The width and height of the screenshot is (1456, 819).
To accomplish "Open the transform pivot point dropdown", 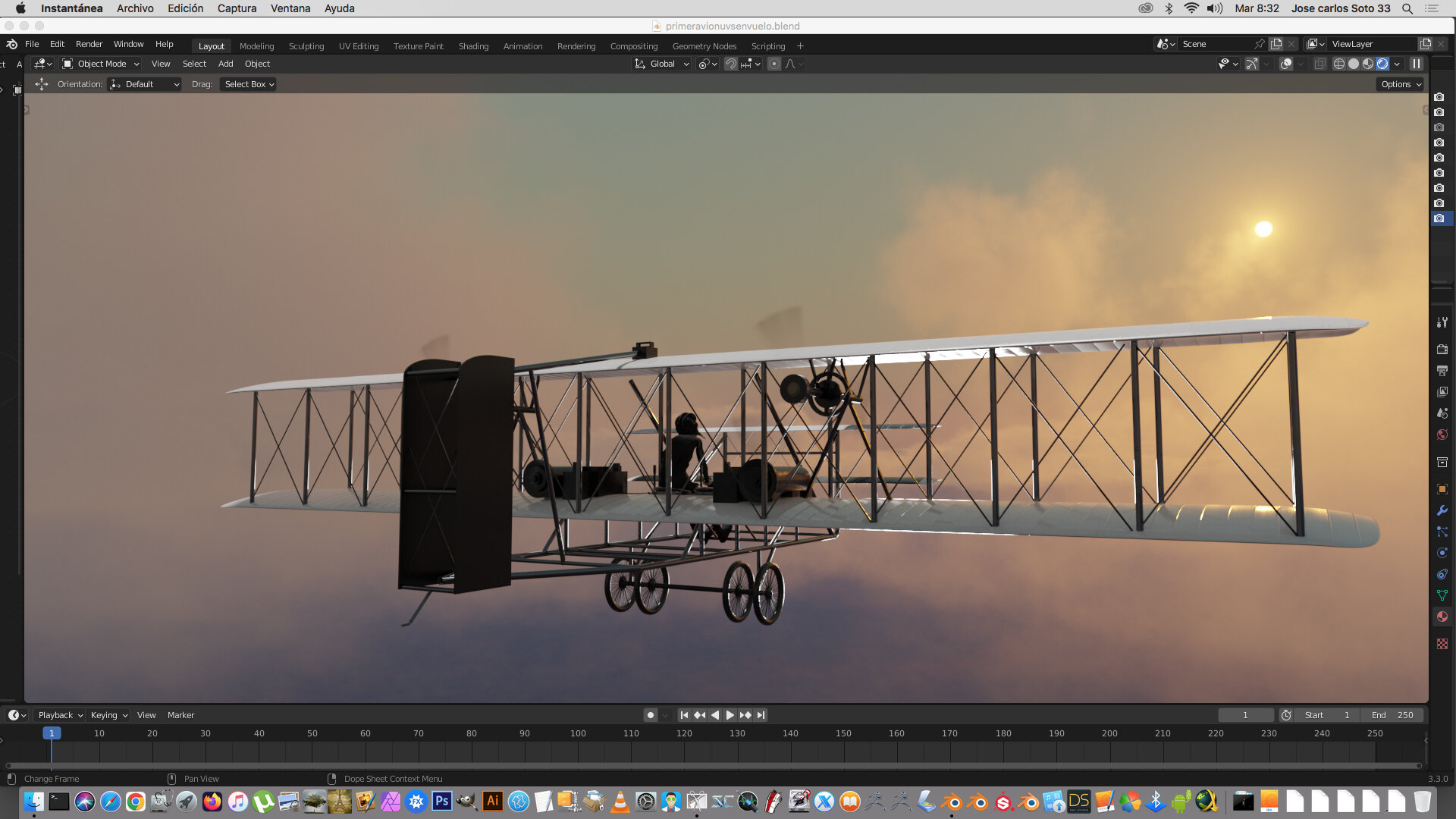I will pyautogui.click(x=708, y=64).
